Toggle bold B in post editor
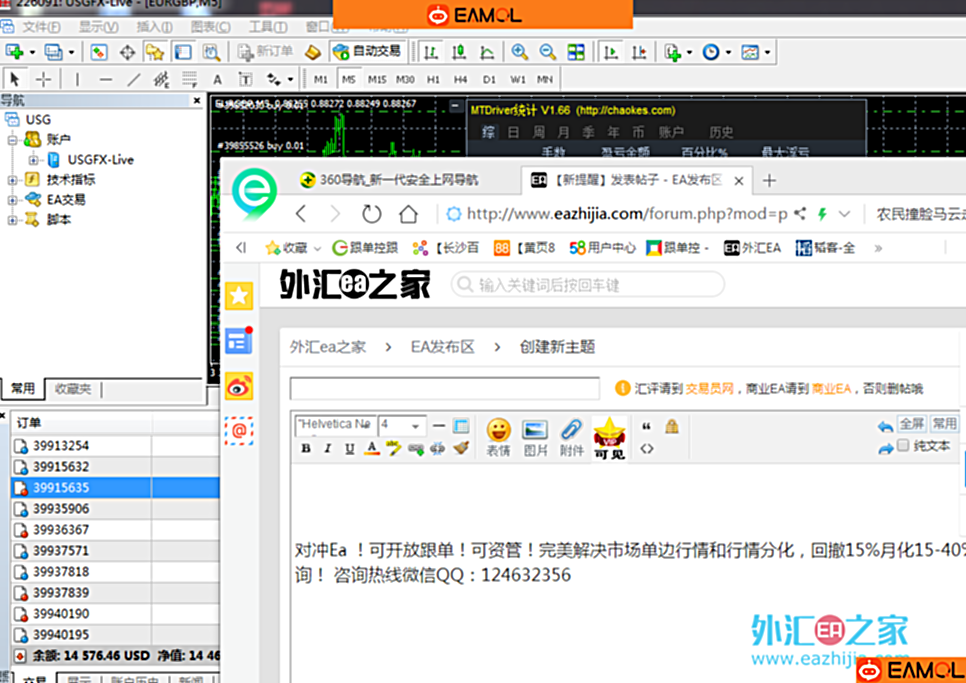Image resolution: width=966 pixels, height=683 pixels. (306, 449)
